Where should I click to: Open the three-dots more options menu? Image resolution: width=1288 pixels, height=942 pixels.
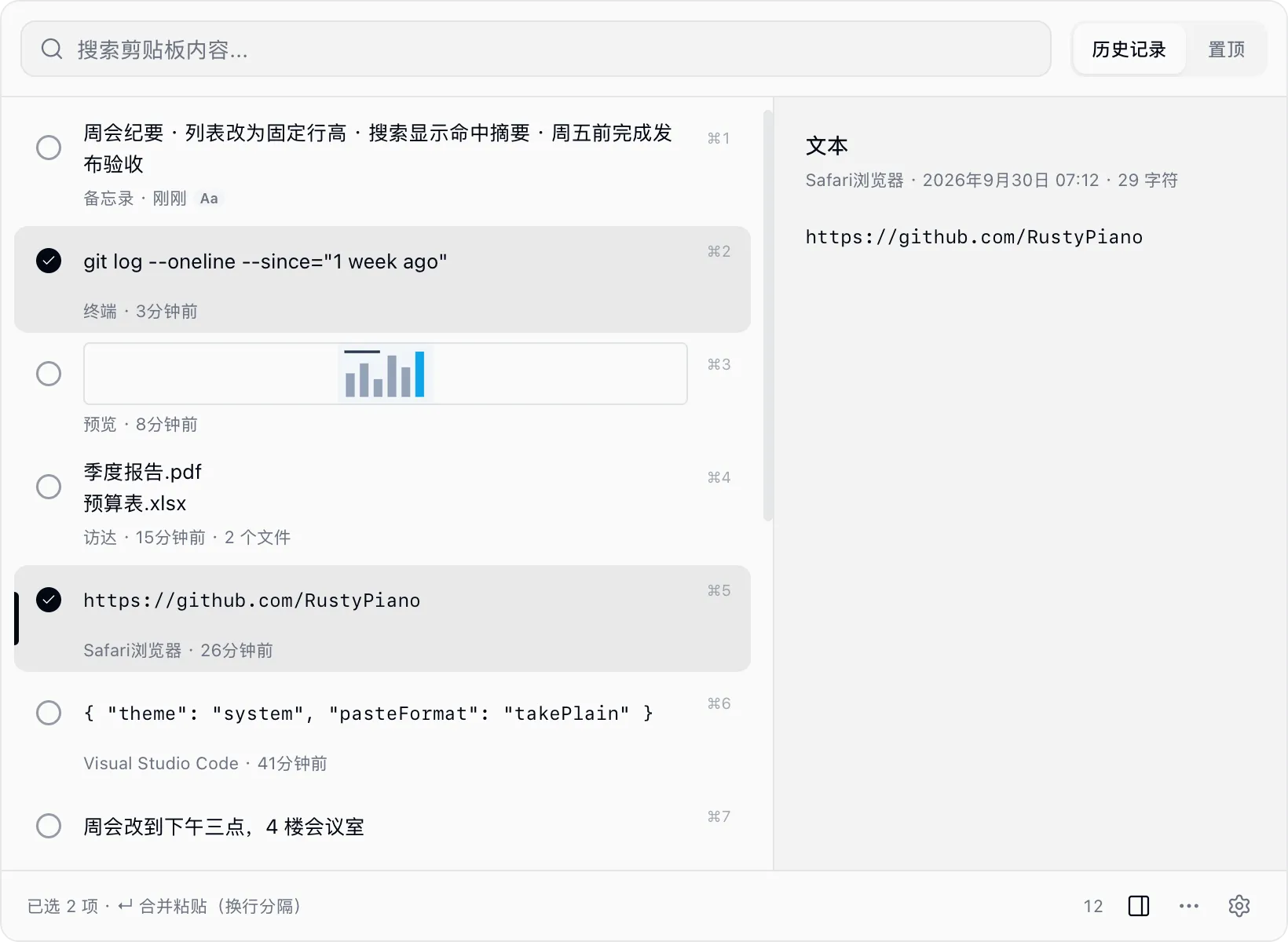point(1189,906)
